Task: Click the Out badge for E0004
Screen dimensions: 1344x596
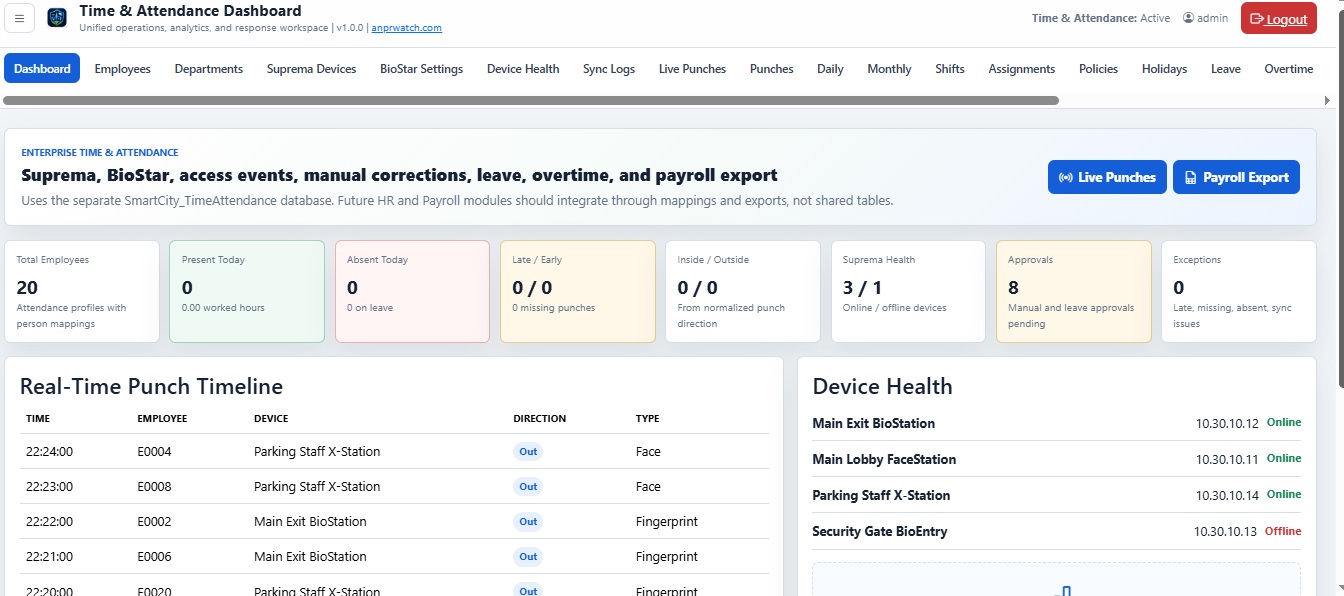Action: pyautogui.click(x=528, y=452)
